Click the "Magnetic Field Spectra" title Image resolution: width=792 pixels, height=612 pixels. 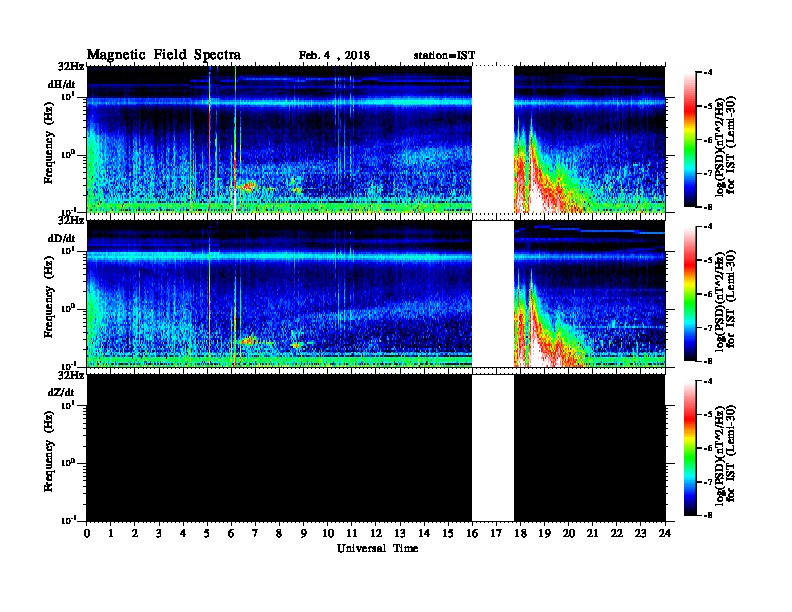pos(163,55)
